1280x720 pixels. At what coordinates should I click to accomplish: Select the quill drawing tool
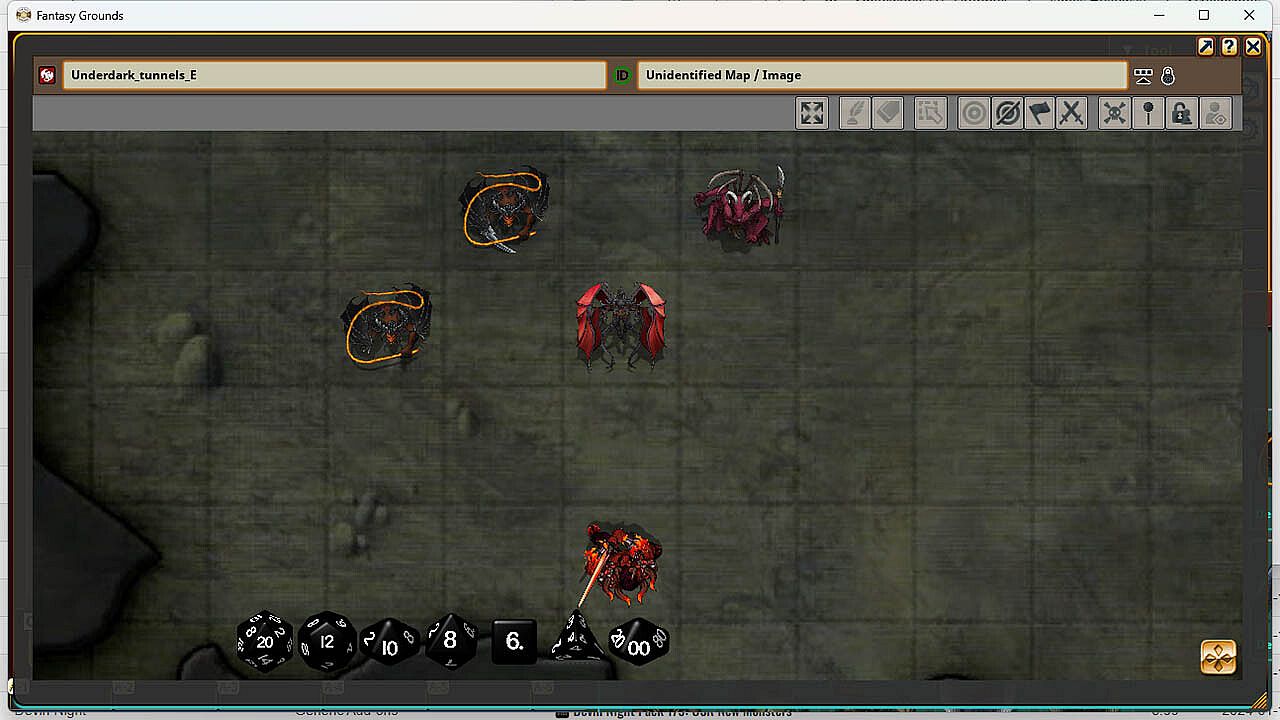pos(854,113)
